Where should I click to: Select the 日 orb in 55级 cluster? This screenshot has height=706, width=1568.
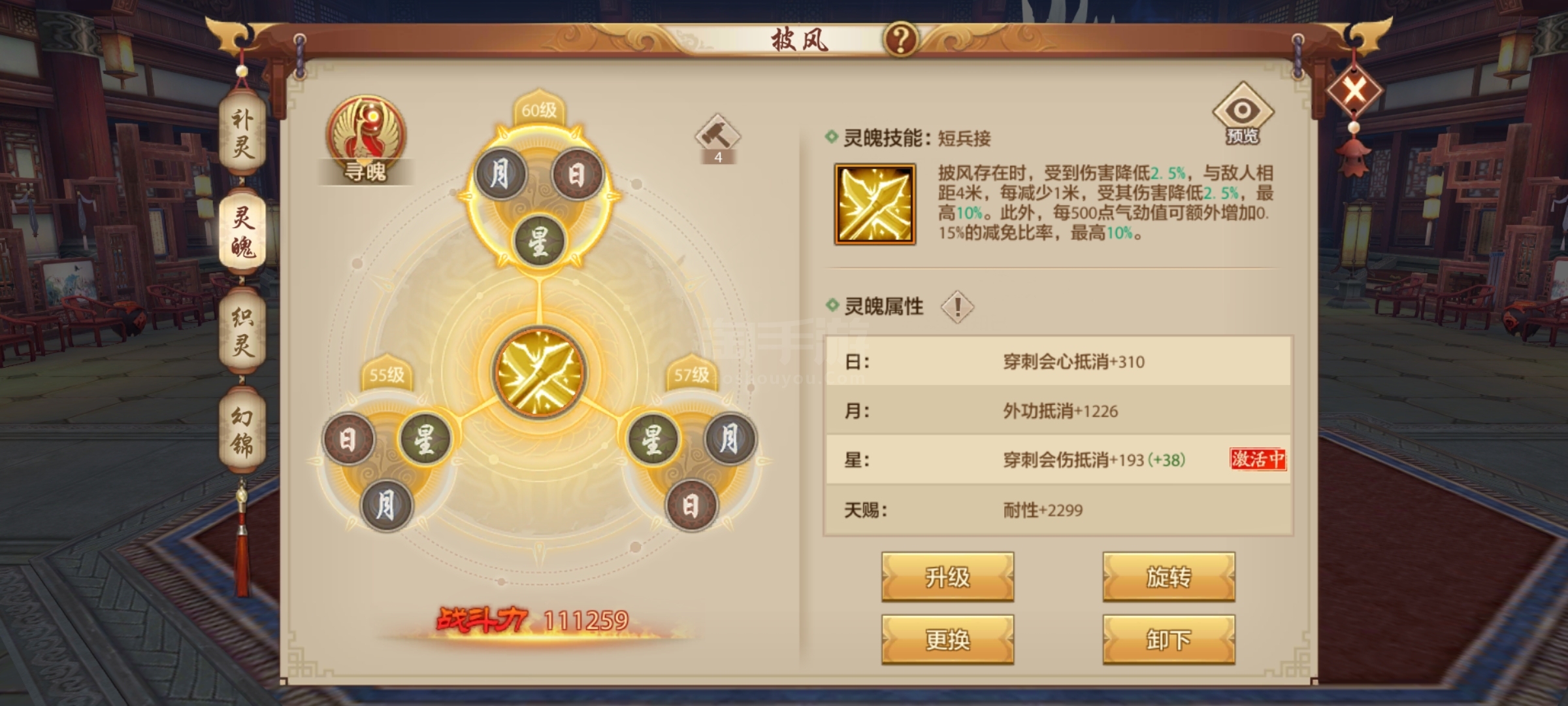[348, 439]
